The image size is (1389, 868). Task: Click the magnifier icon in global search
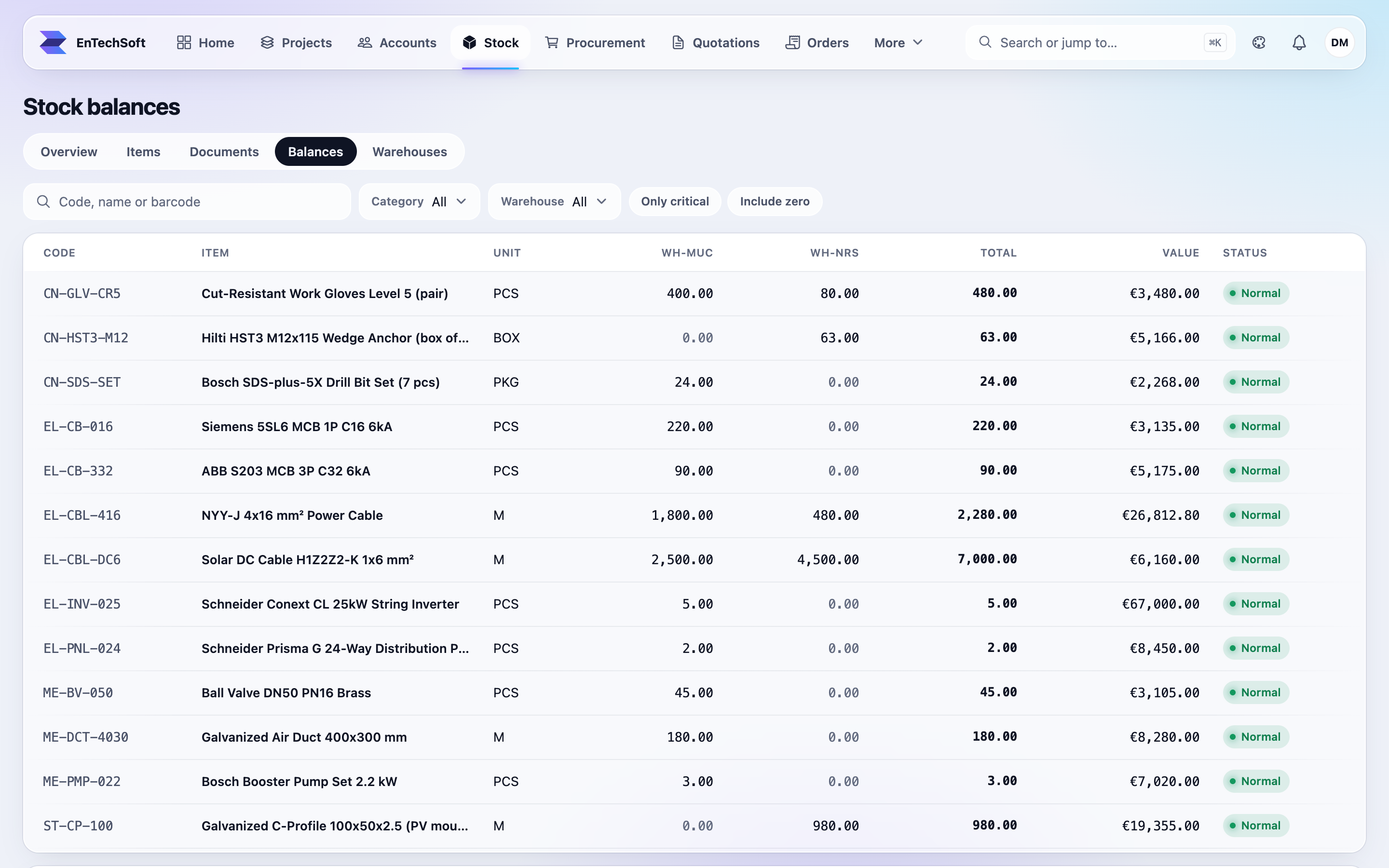click(985, 42)
